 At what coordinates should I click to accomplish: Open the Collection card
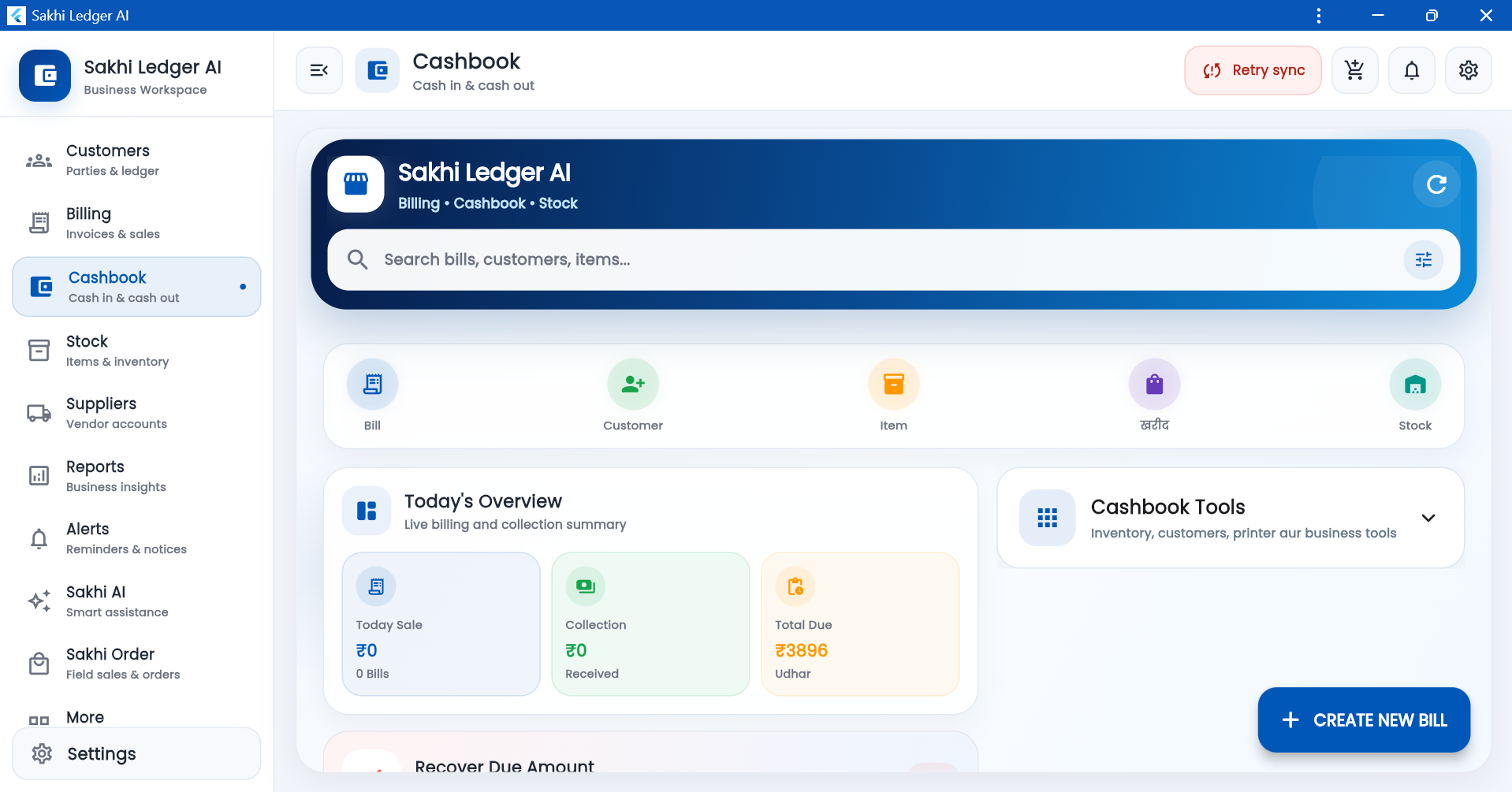(x=650, y=624)
